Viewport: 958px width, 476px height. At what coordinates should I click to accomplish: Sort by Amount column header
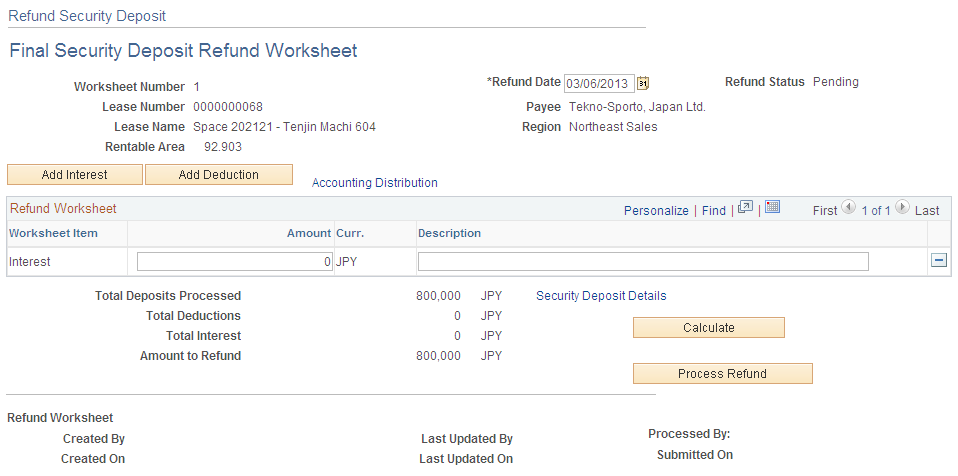(x=309, y=233)
